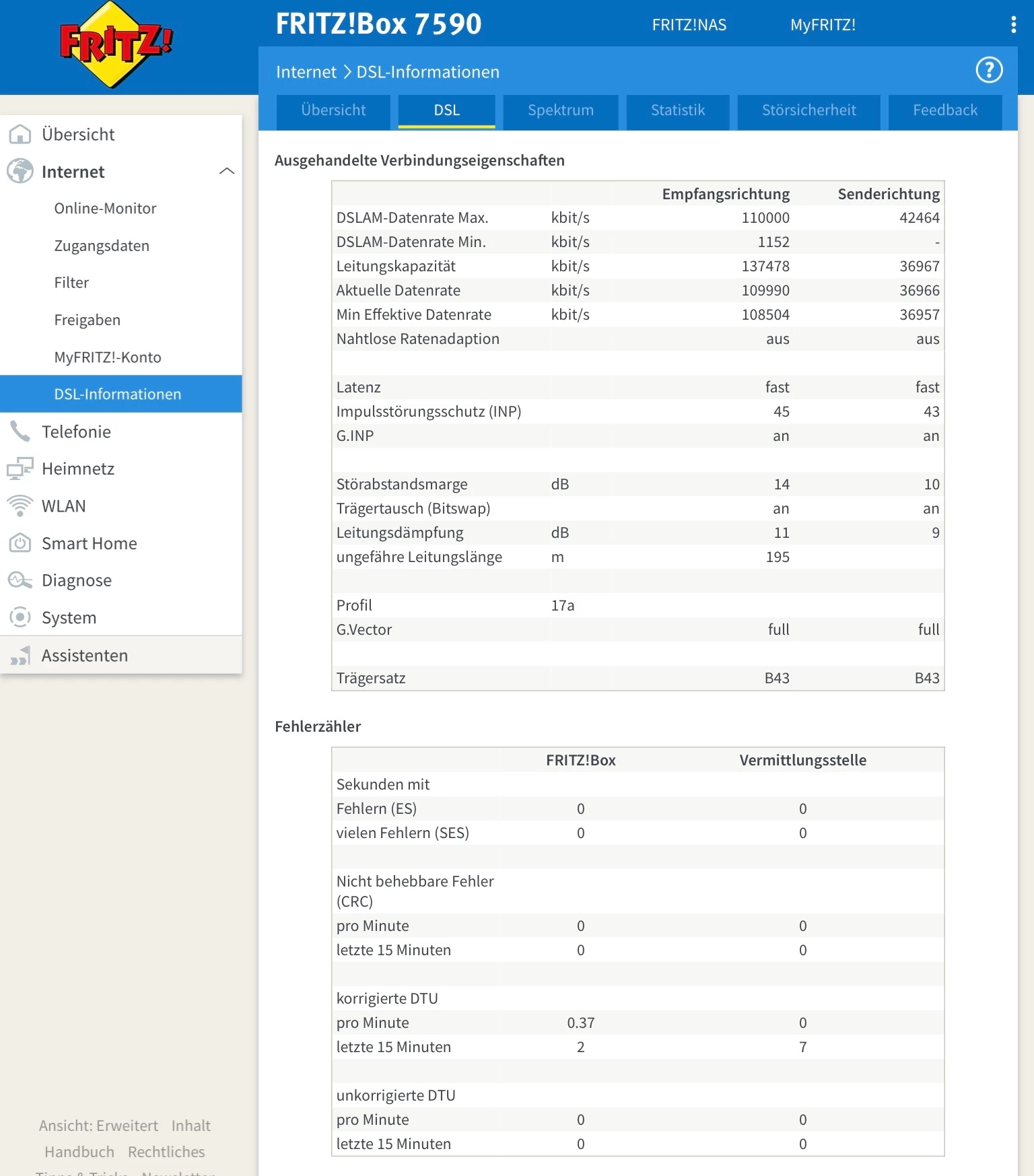
Task: Open Filter submenu item
Action: click(x=121, y=283)
